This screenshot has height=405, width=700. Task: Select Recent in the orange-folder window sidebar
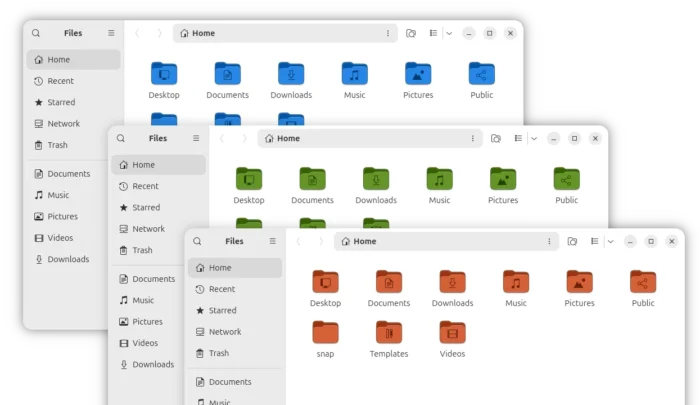click(x=235, y=289)
